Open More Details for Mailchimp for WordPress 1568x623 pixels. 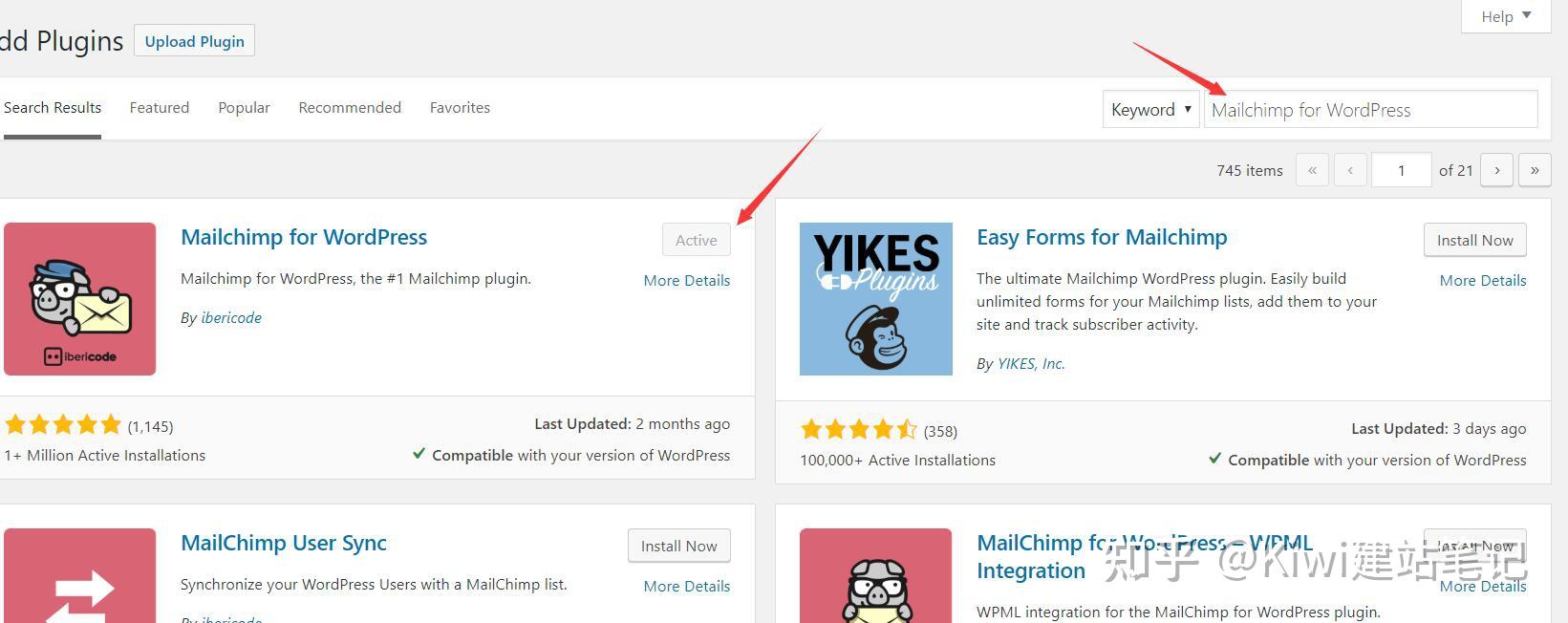(686, 280)
